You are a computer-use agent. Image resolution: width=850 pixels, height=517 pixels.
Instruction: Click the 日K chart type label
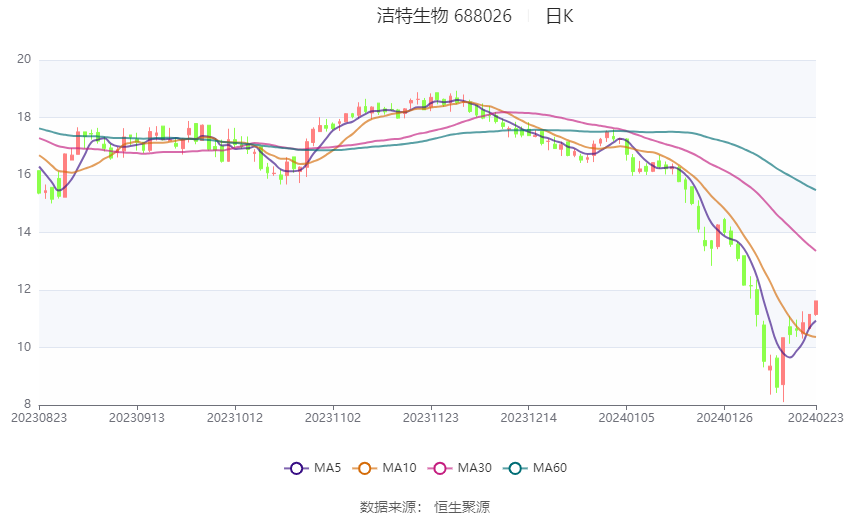point(559,16)
